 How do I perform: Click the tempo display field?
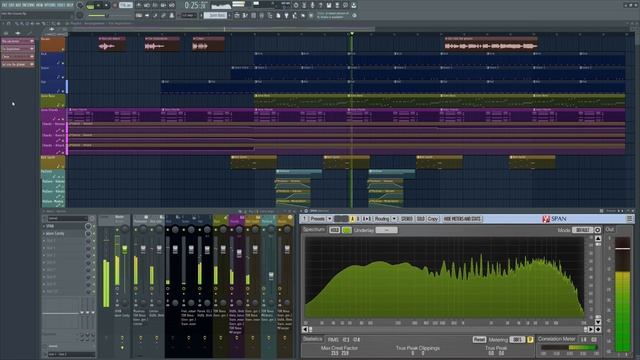click(126, 5)
